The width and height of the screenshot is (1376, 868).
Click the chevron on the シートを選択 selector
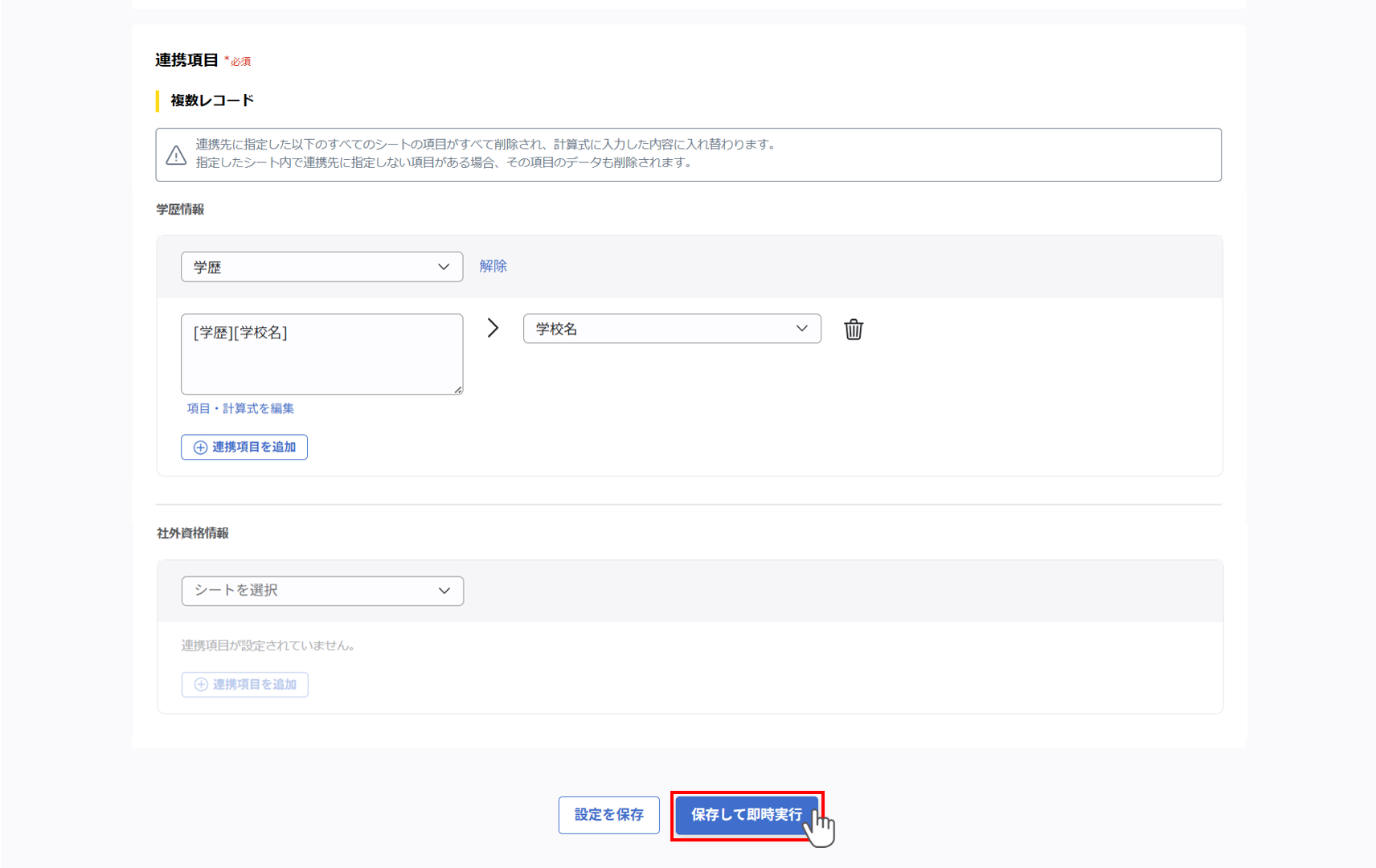444,591
